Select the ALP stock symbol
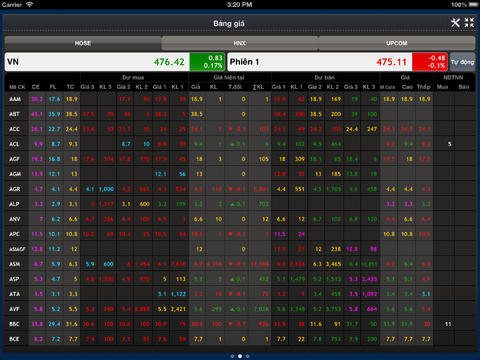 14,204
